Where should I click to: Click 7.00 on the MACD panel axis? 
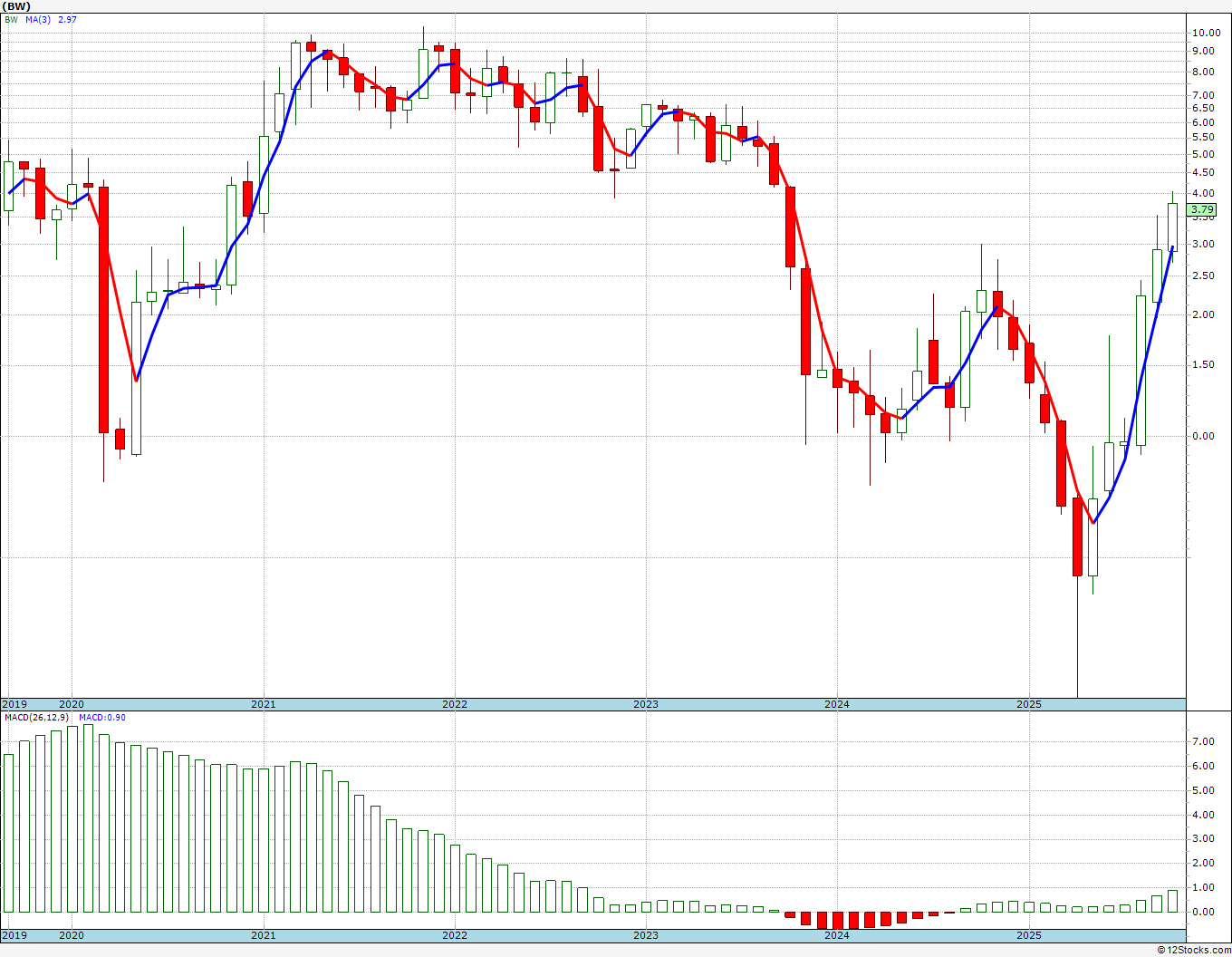1203,741
